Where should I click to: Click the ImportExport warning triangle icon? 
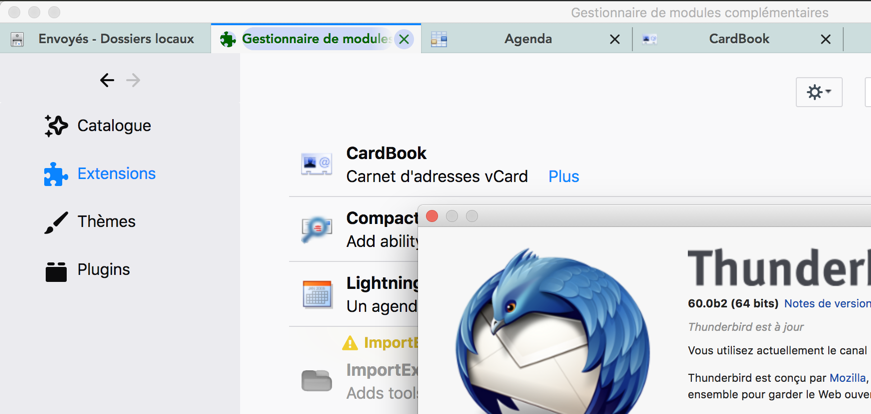[x=349, y=343]
